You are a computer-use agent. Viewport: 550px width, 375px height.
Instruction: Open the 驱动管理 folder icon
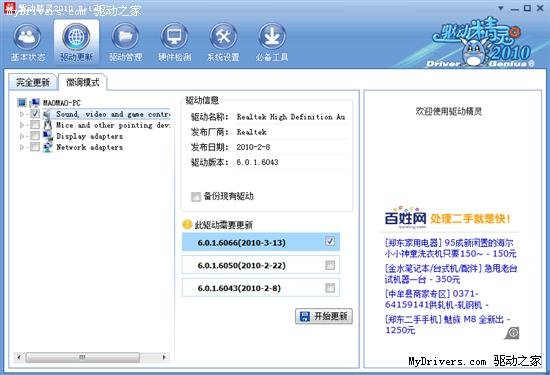click(x=125, y=37)
